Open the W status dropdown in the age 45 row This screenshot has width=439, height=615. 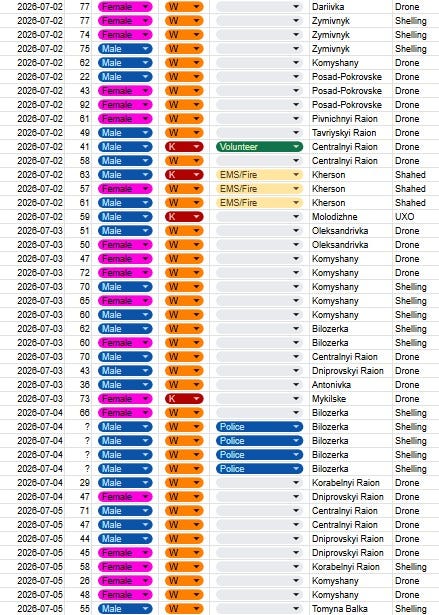(x=184, y=553)
